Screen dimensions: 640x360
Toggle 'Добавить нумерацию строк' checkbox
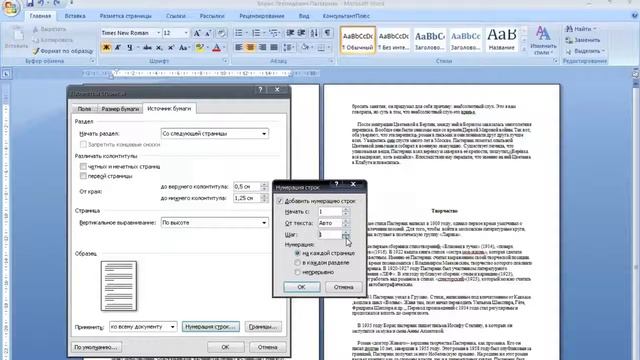[280, 201]
